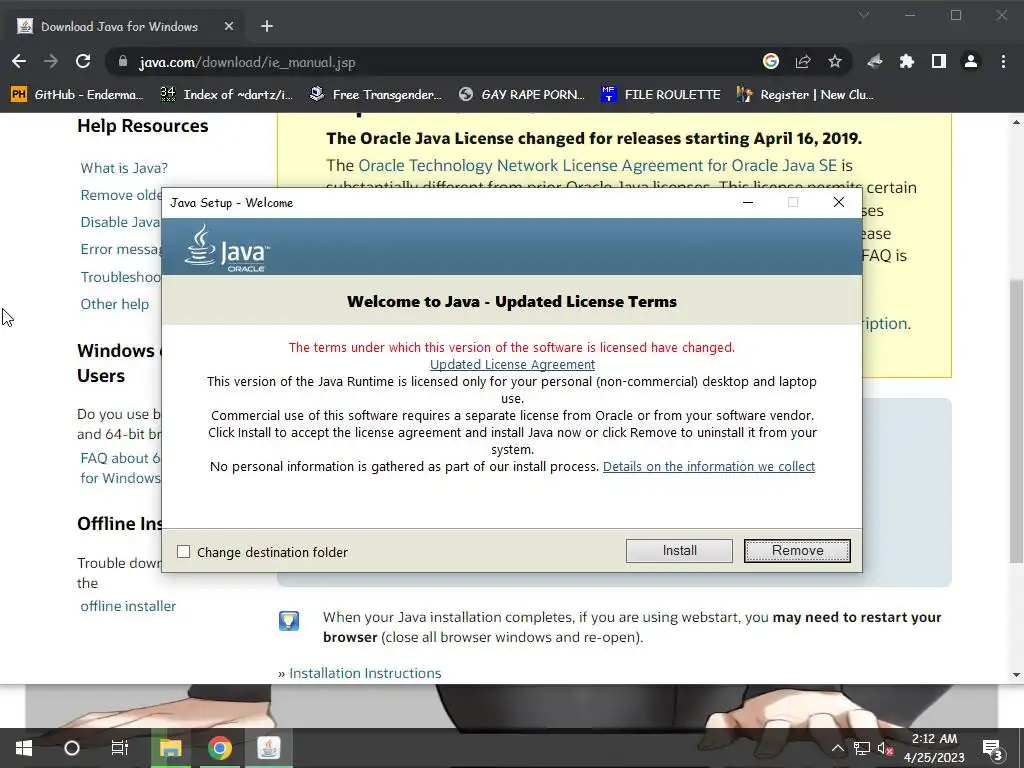Minimize the Java Setup dialog
This screenshot has height=768, width=1024.
748,202
